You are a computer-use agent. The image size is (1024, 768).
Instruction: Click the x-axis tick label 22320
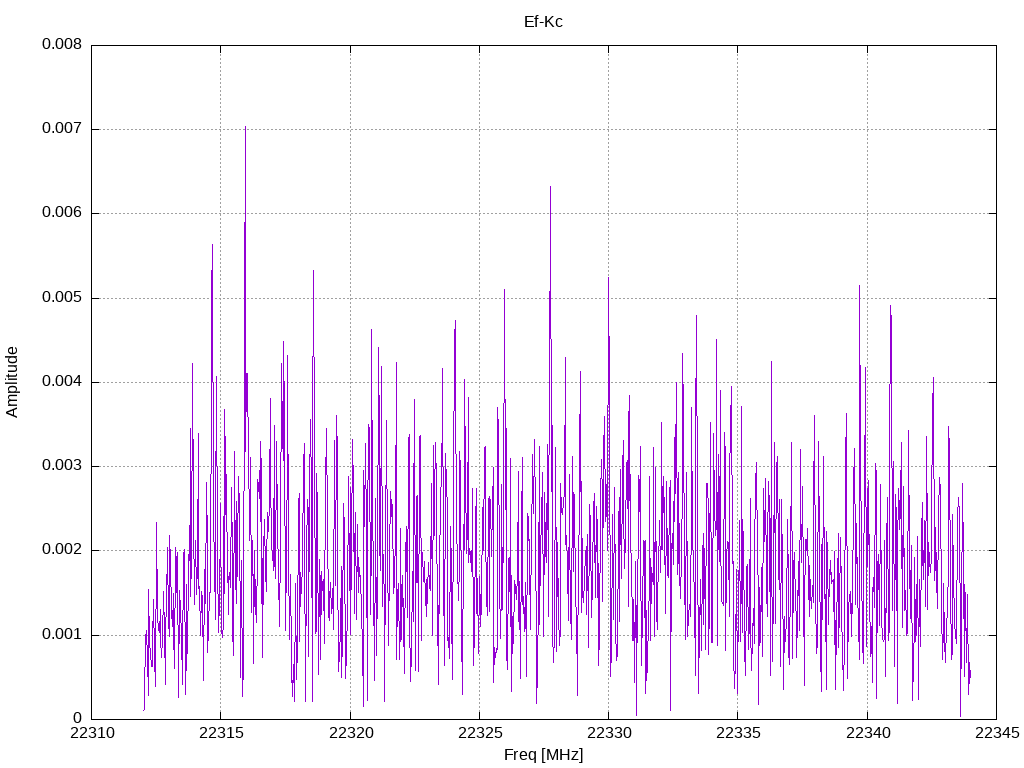[351, 733]
